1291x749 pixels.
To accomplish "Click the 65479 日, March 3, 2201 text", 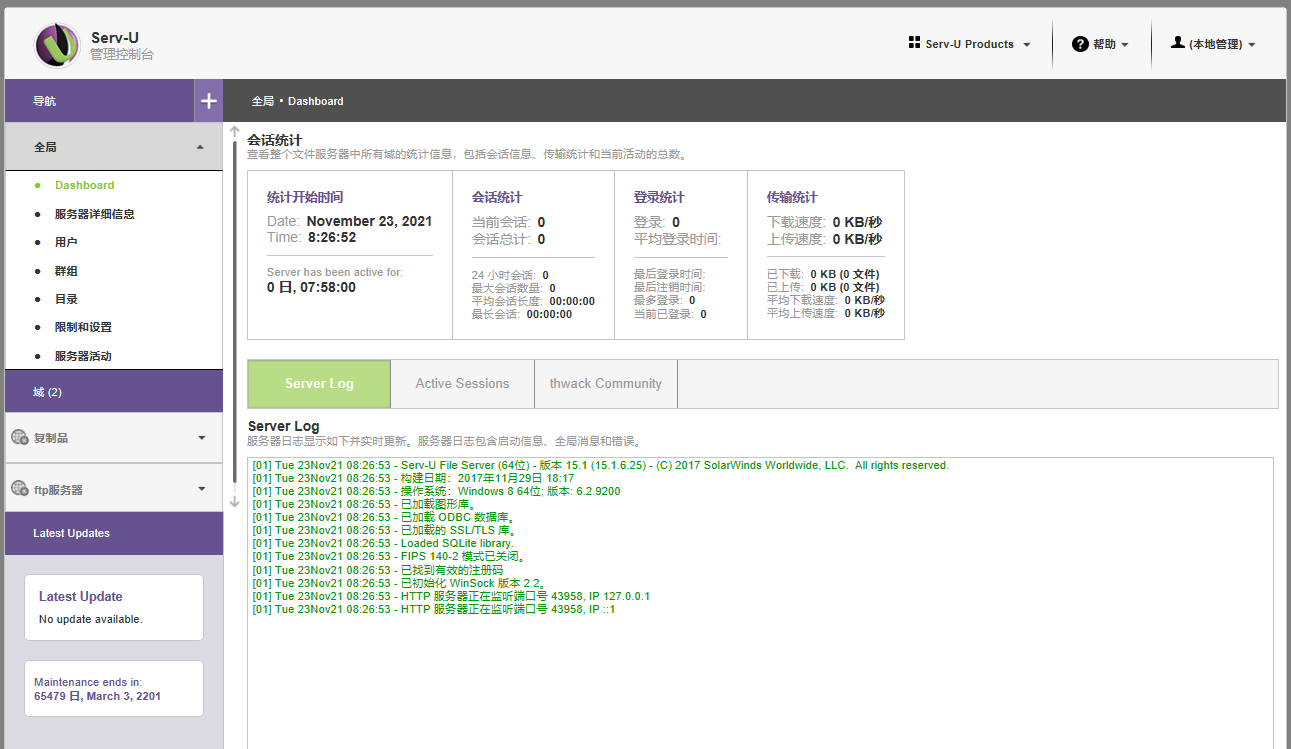I will pos(97,696).
